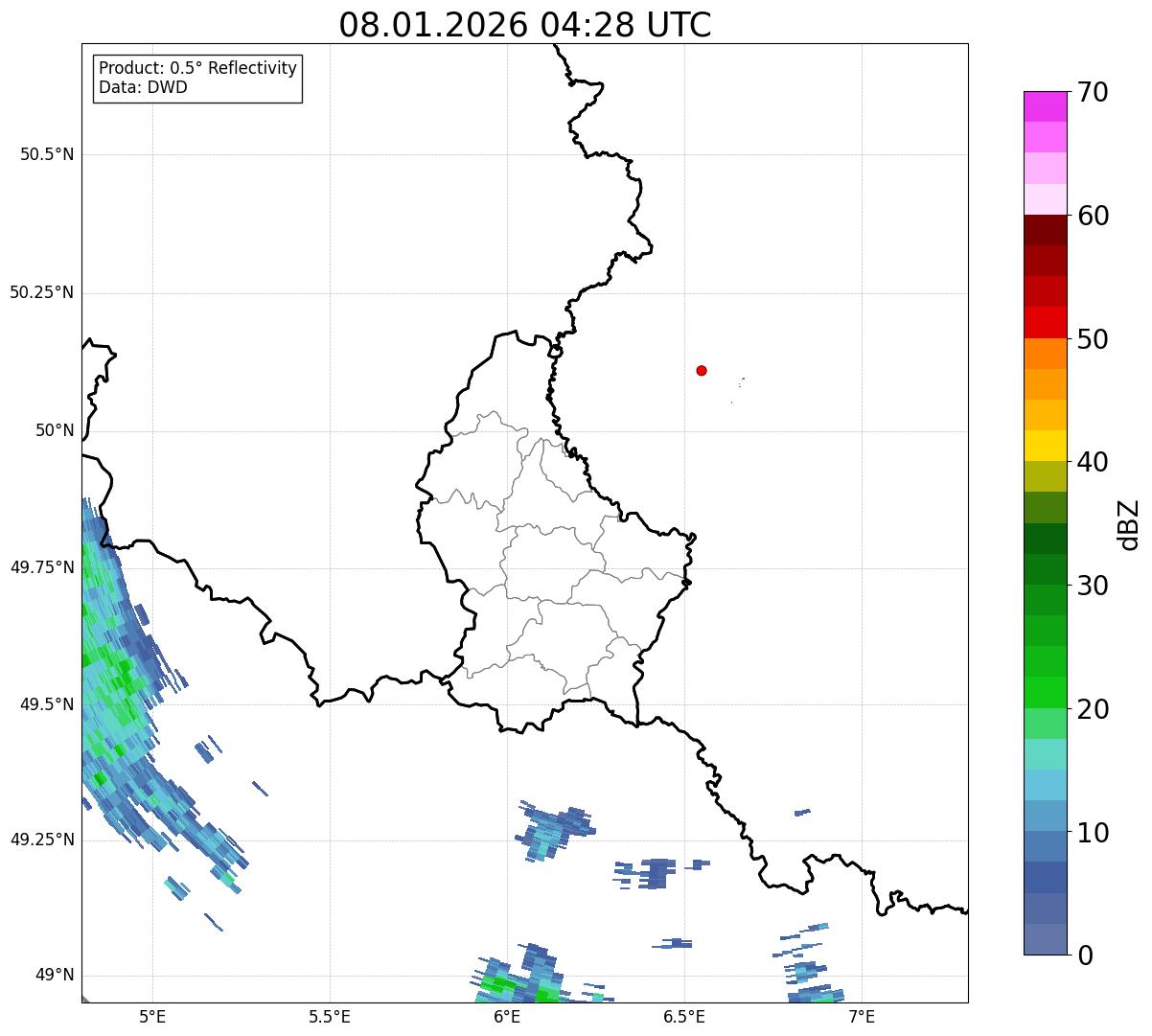Click the 6°E longitude label

(x=507, y=1016)
